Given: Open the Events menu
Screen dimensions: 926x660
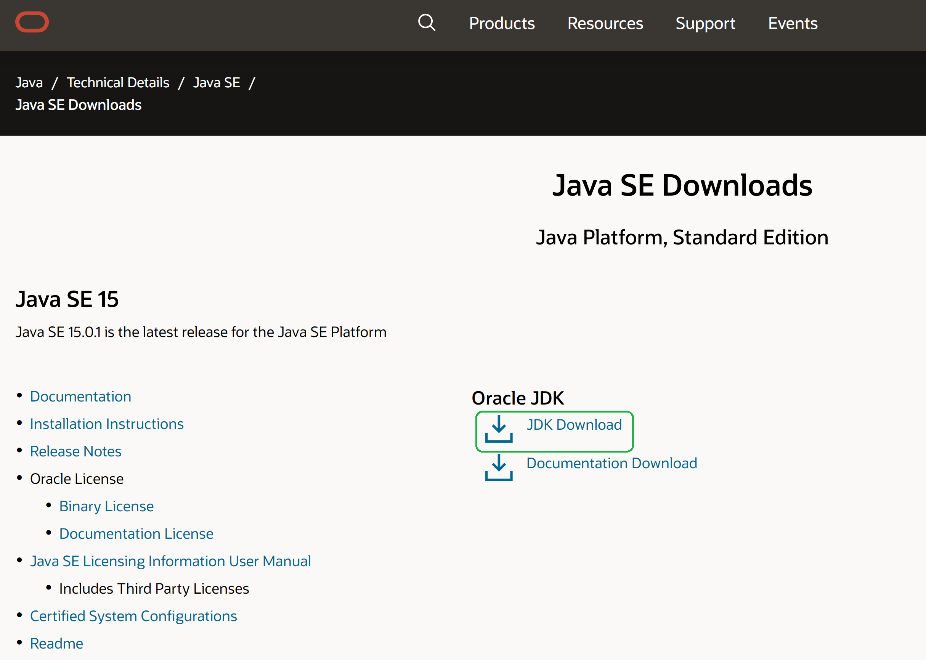Looking at the screenshot, I should click(793, 23).
